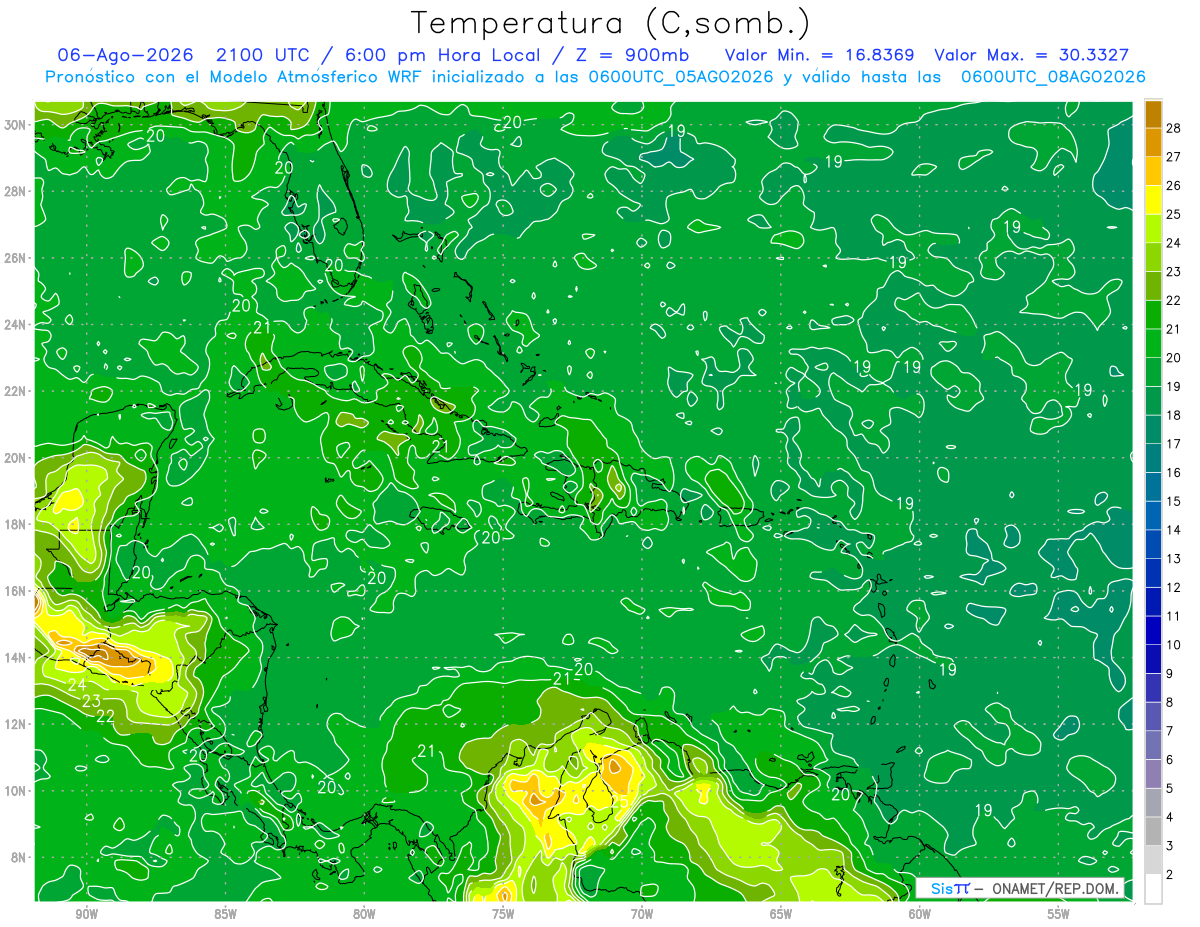Click legend value "25" on color bar
Image resolution: width=1200 pixels, height=927 pixels.
(x=1174, y=215)
